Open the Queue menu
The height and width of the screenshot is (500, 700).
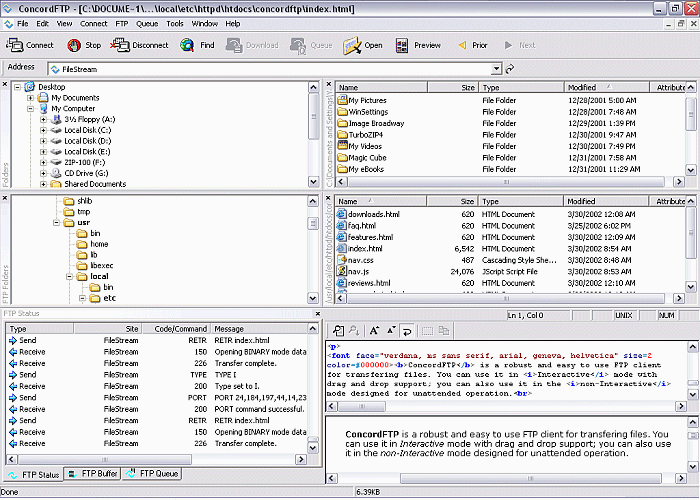click(x=147, y=24)
